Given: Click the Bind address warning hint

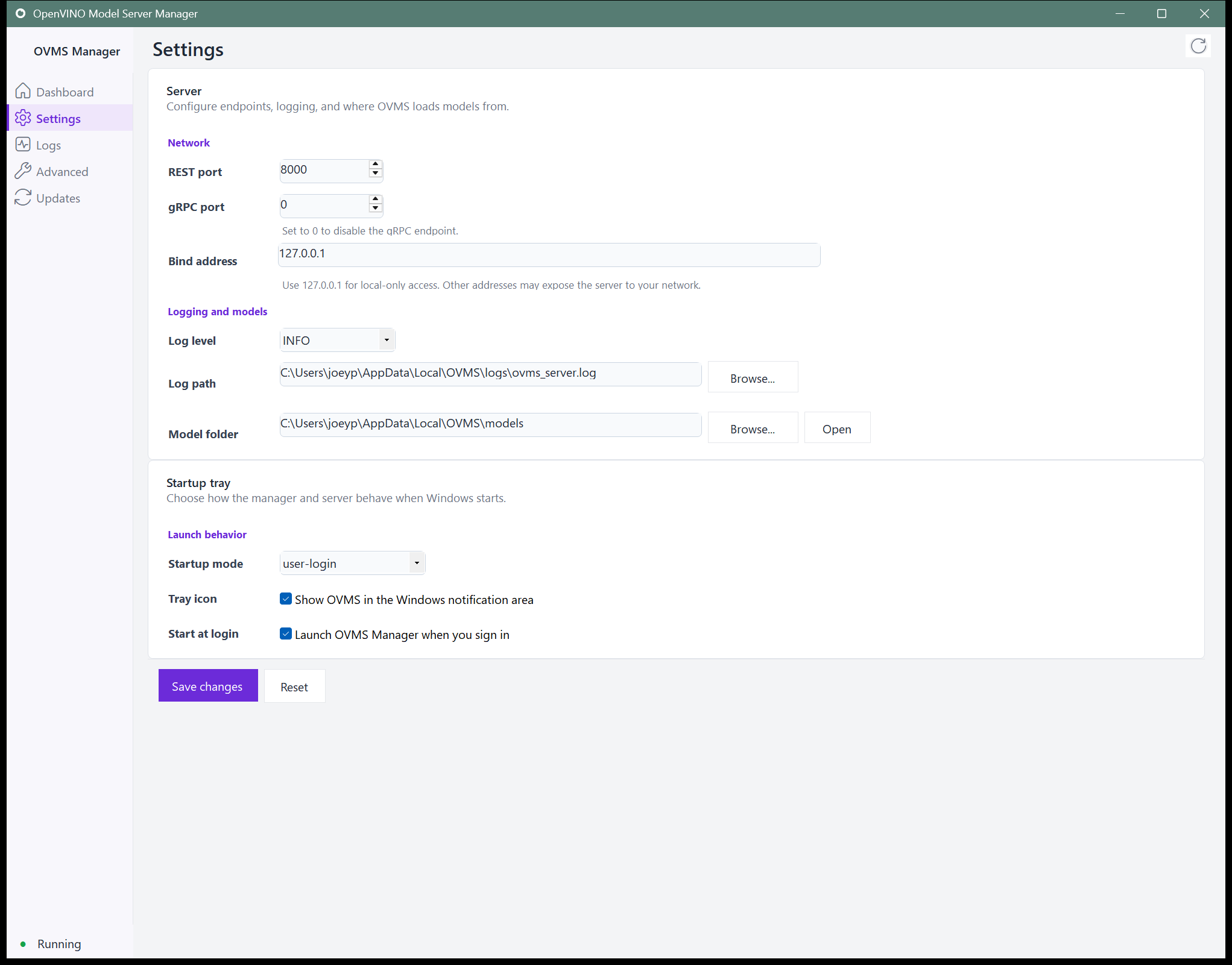Looking at the screenshot, I should (x=491, y=285).
